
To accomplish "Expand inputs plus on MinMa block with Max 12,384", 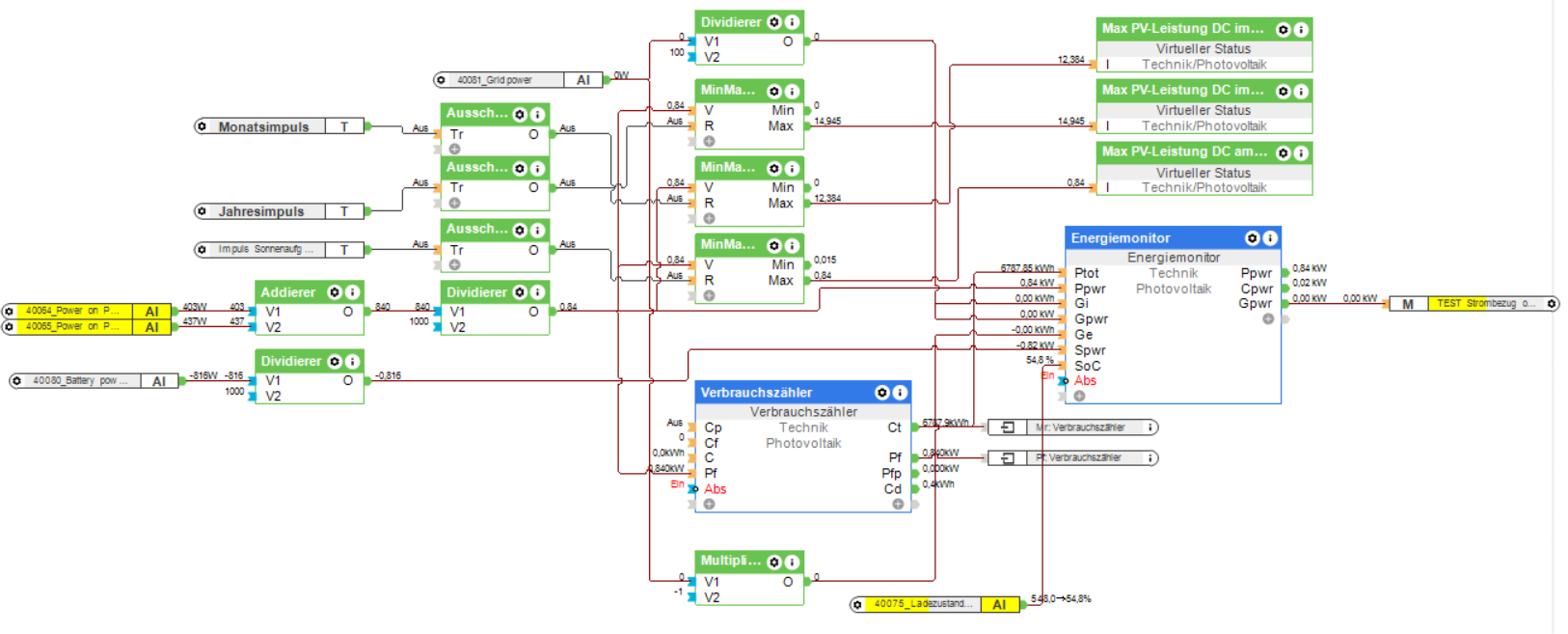I will tap(709, 218).
